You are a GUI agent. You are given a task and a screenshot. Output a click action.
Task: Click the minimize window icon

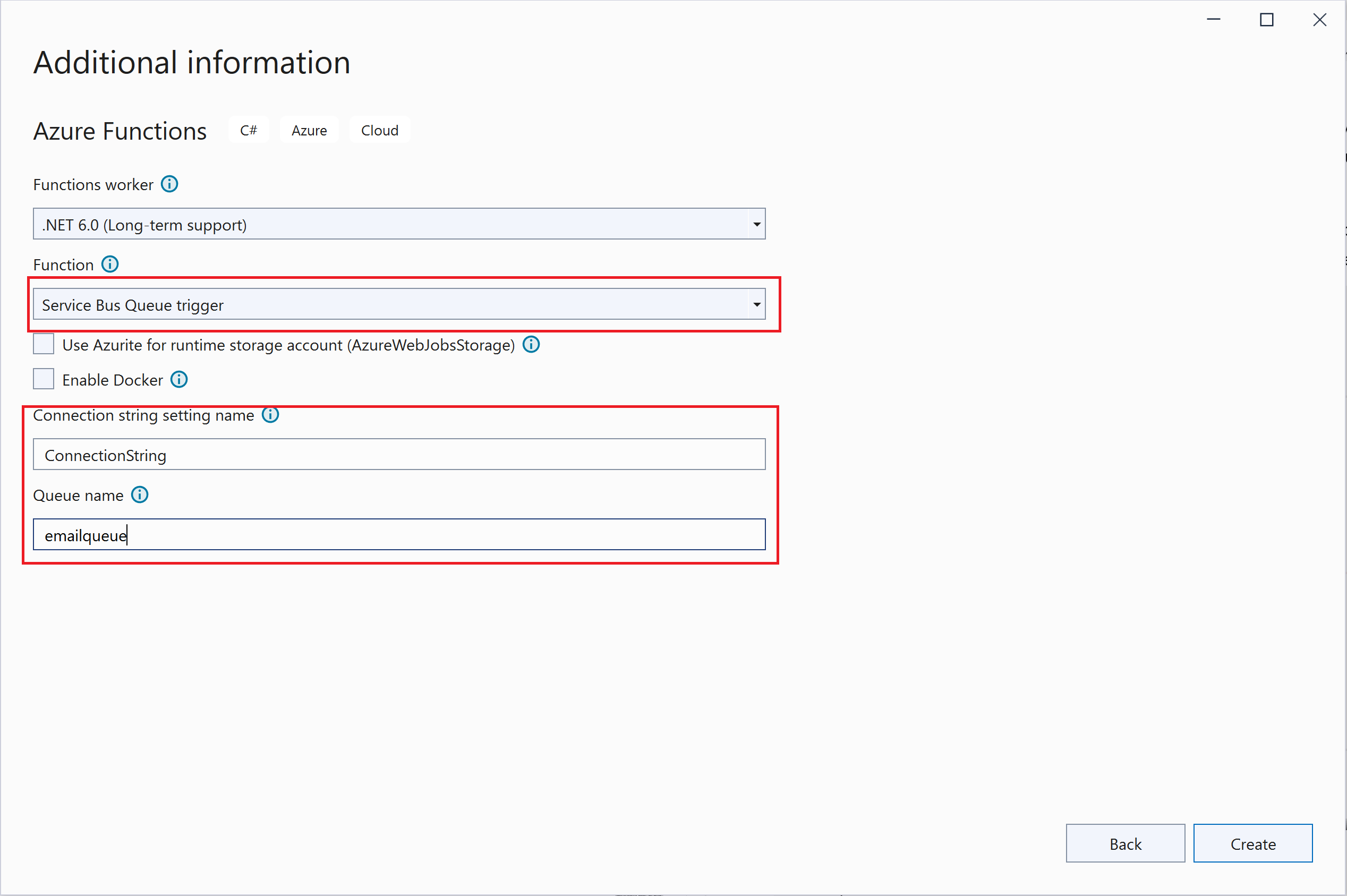(x=1214, y=20)
